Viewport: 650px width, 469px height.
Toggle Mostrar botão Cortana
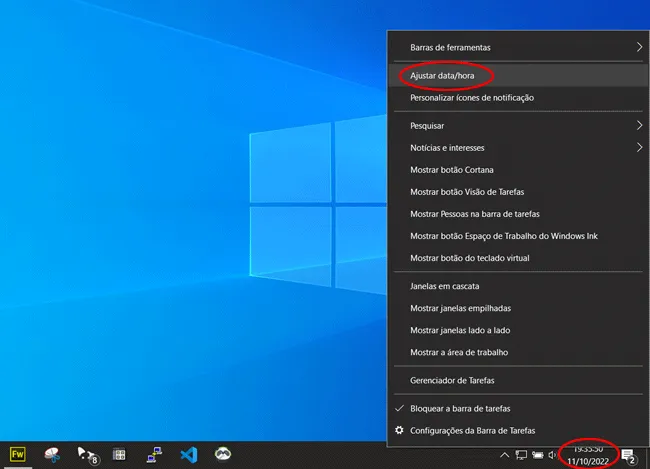(x=518, y=170)
